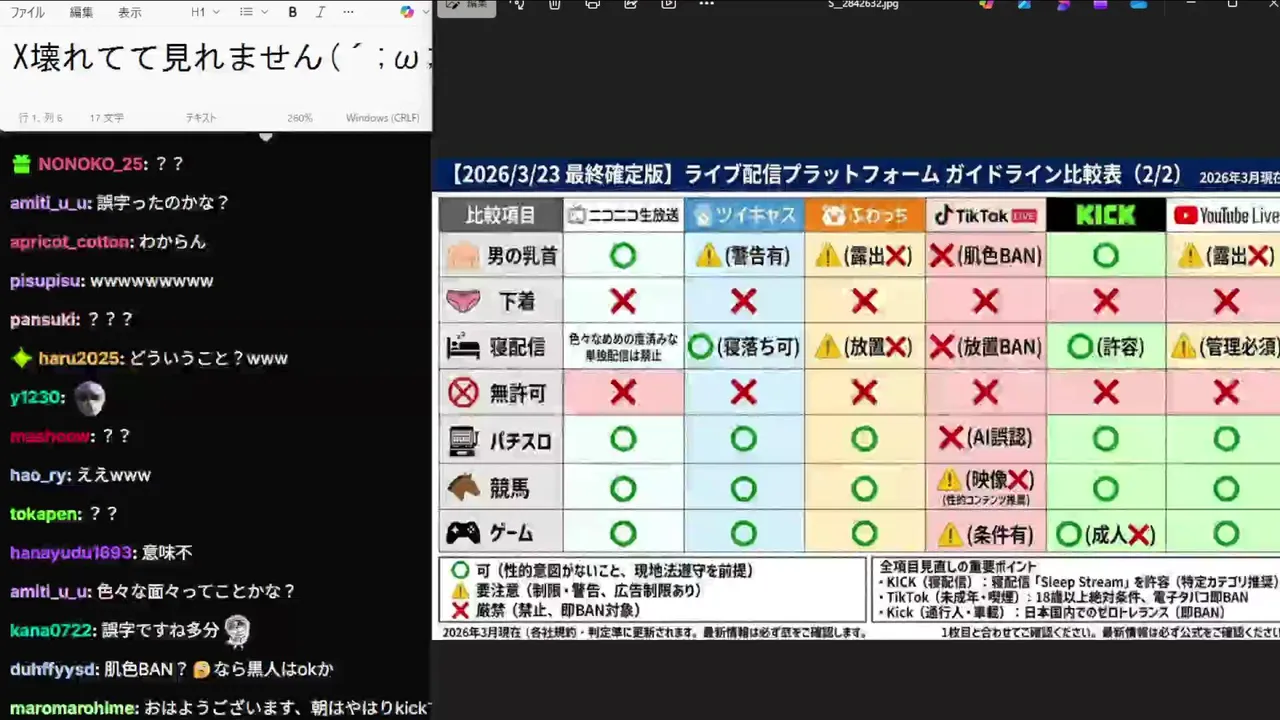Open the Photos more options ellipsis
This screenshot has height=720, width=1280.
click(706, 4)
